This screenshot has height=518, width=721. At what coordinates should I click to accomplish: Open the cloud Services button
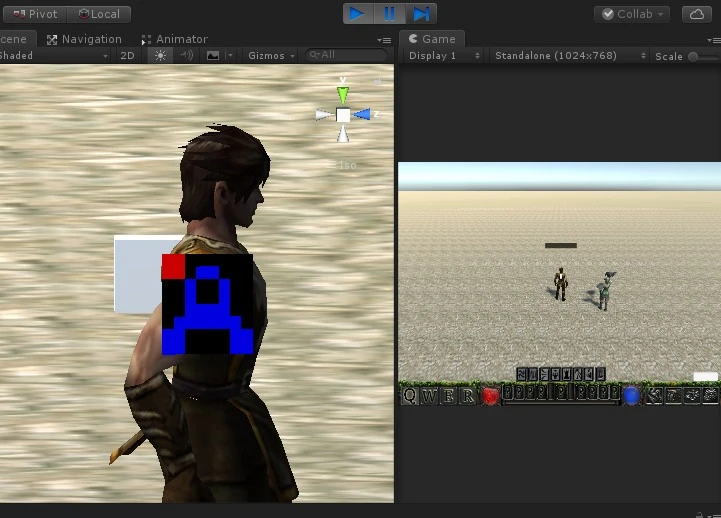coord(696,14)
